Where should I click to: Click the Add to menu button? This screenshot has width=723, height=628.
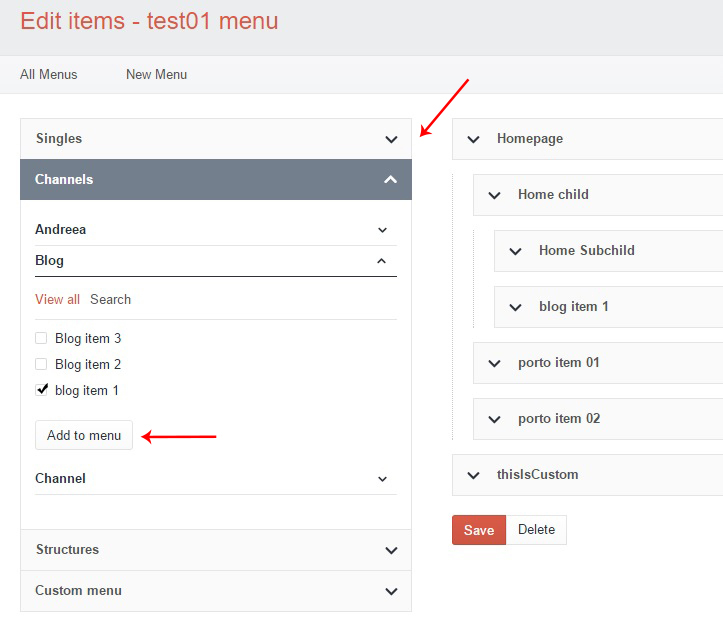[x=84, y=435]
